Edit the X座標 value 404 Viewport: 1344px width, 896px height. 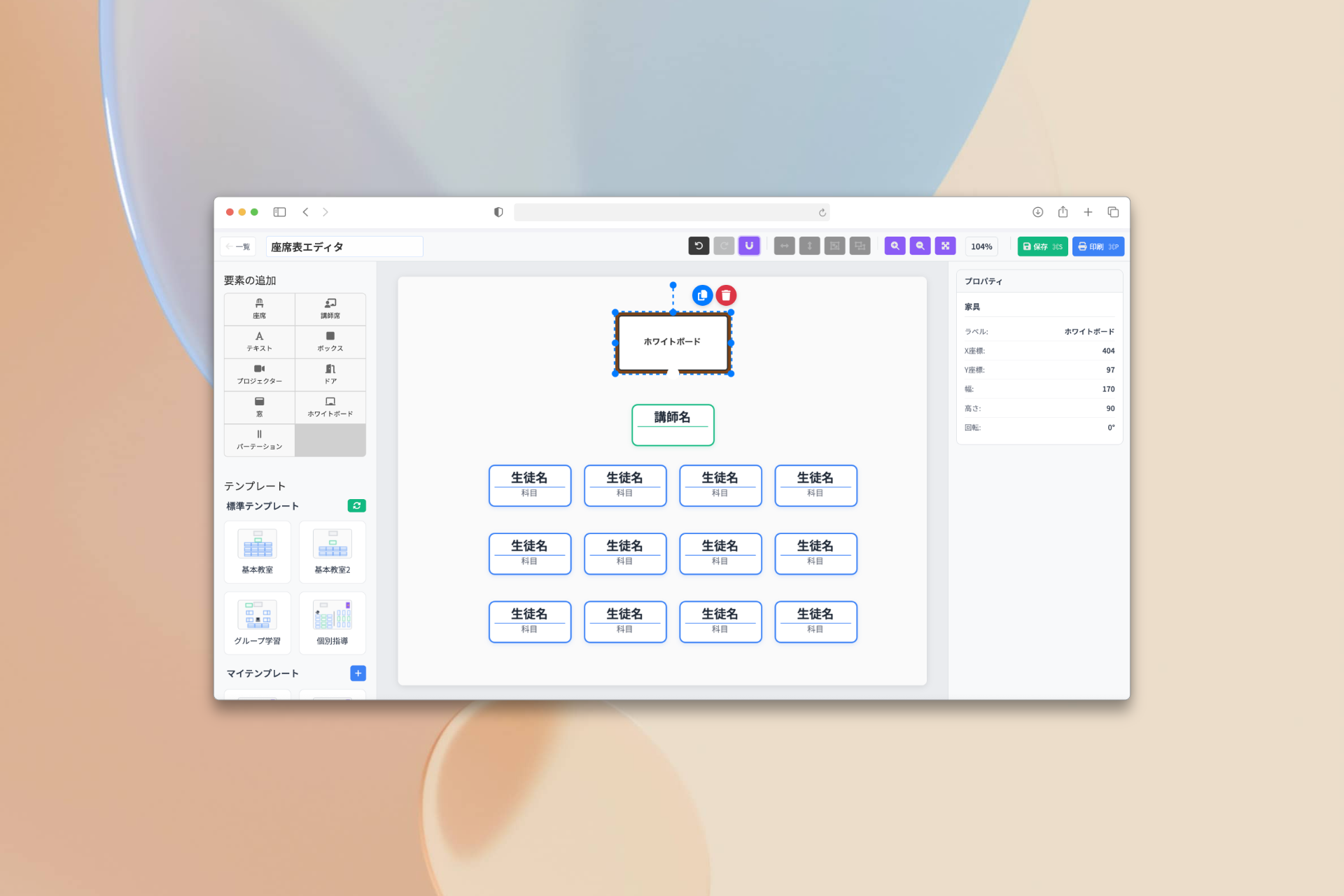(1108, 351)
